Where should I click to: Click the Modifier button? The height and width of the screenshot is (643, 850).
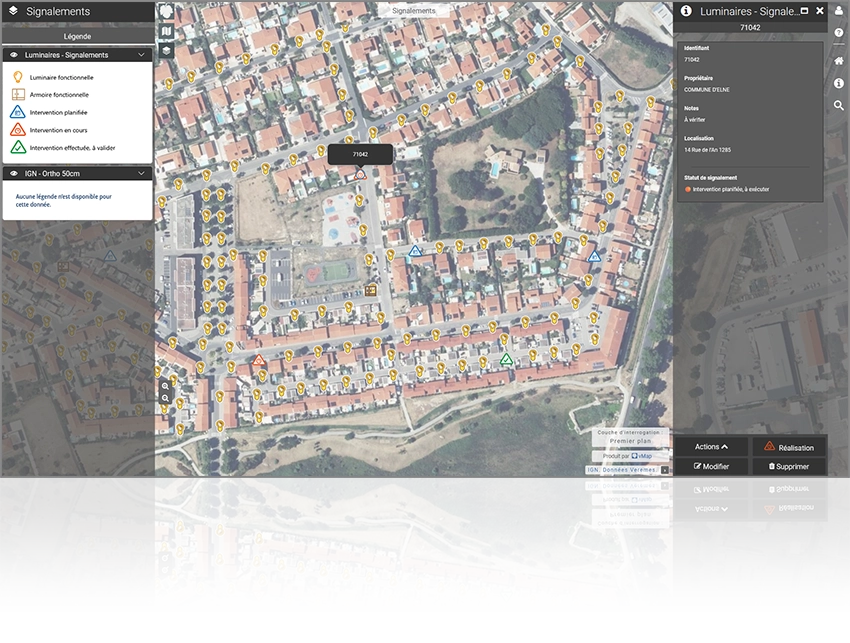click(x=710, y=467)
